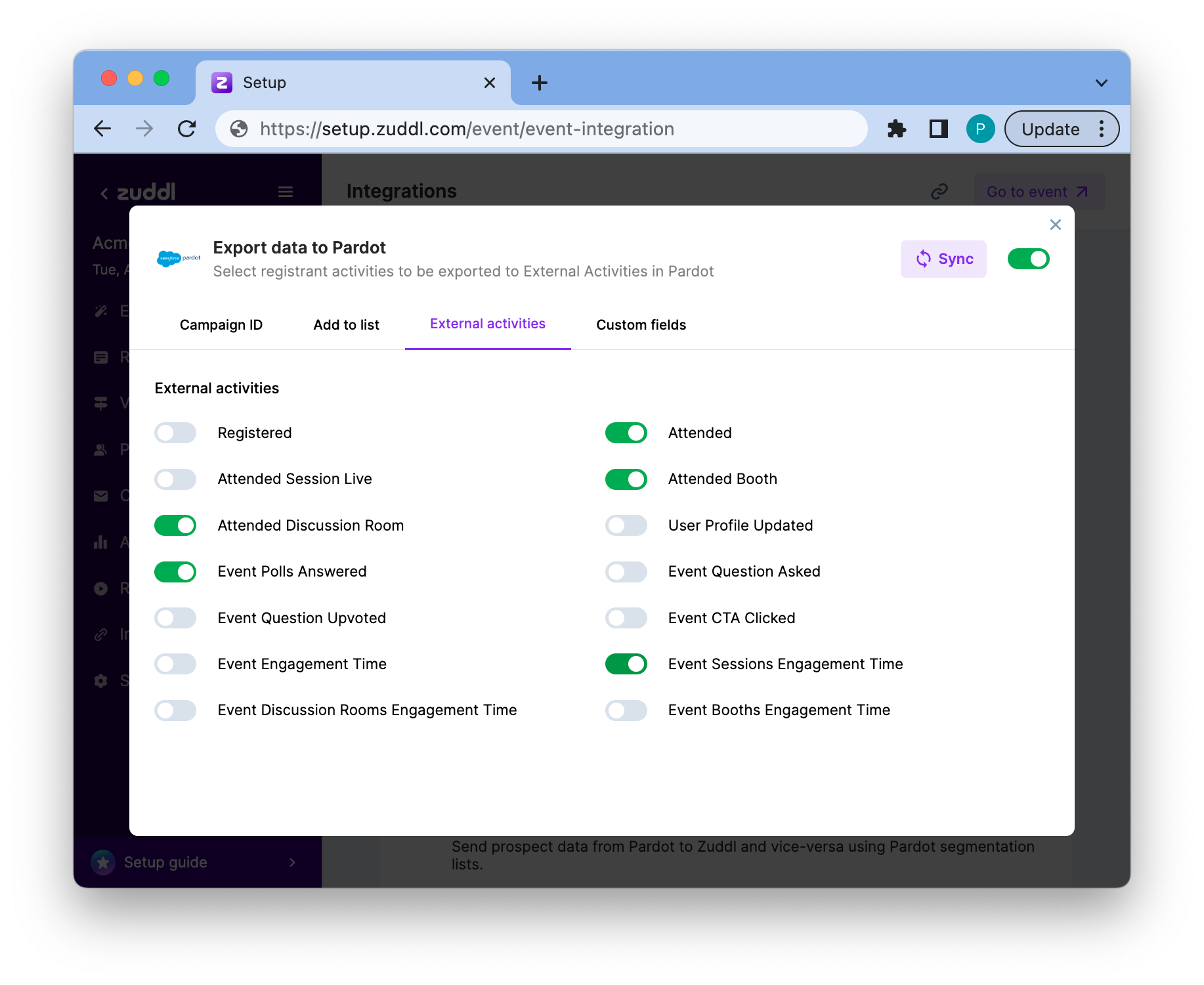This screenshot has height=985, width=1204.
Task: Disable Event Sessions Engagement Time toggle
Action: point(626,664)
